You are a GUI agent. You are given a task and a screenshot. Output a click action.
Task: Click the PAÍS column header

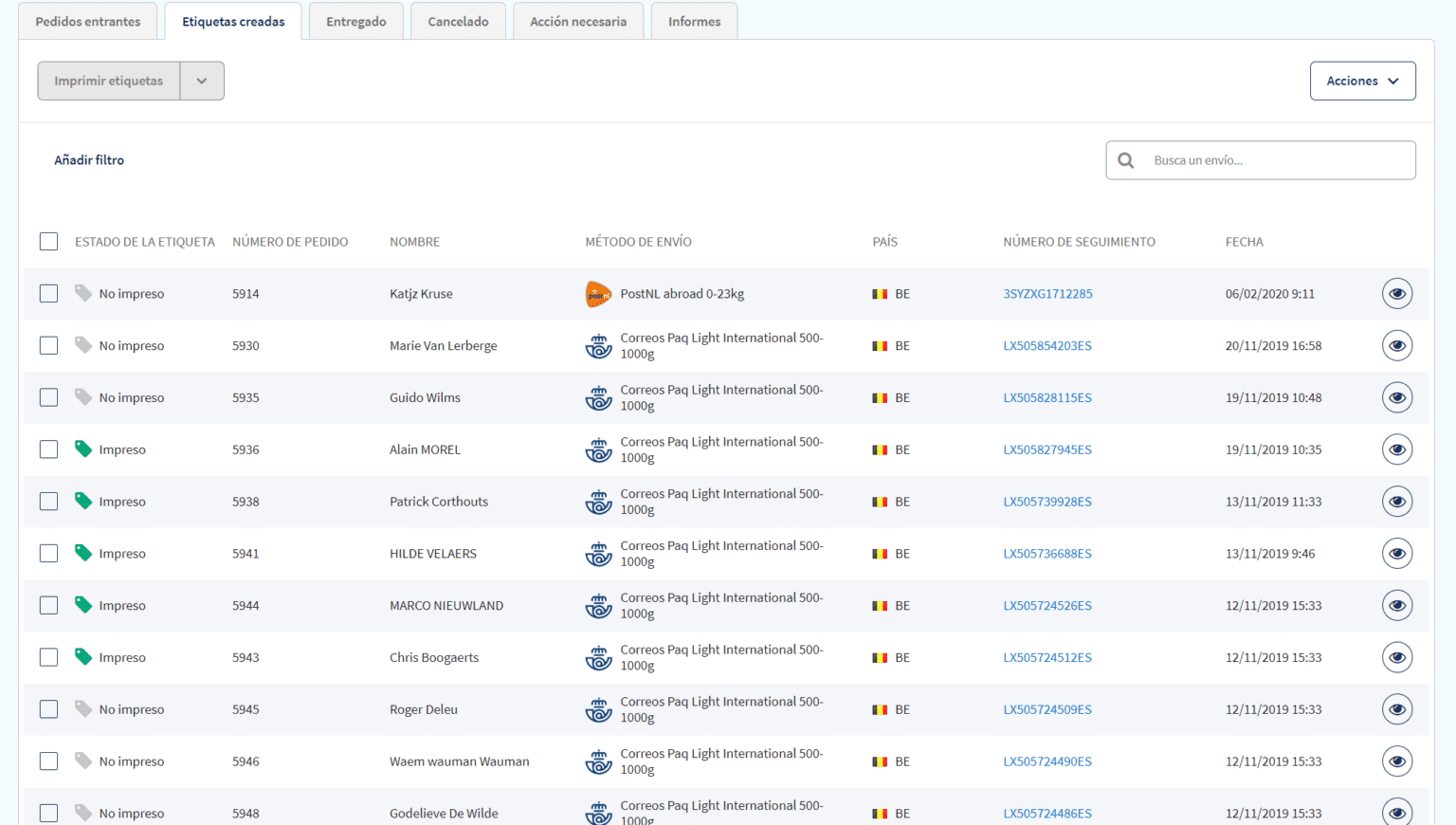[884, 242]
